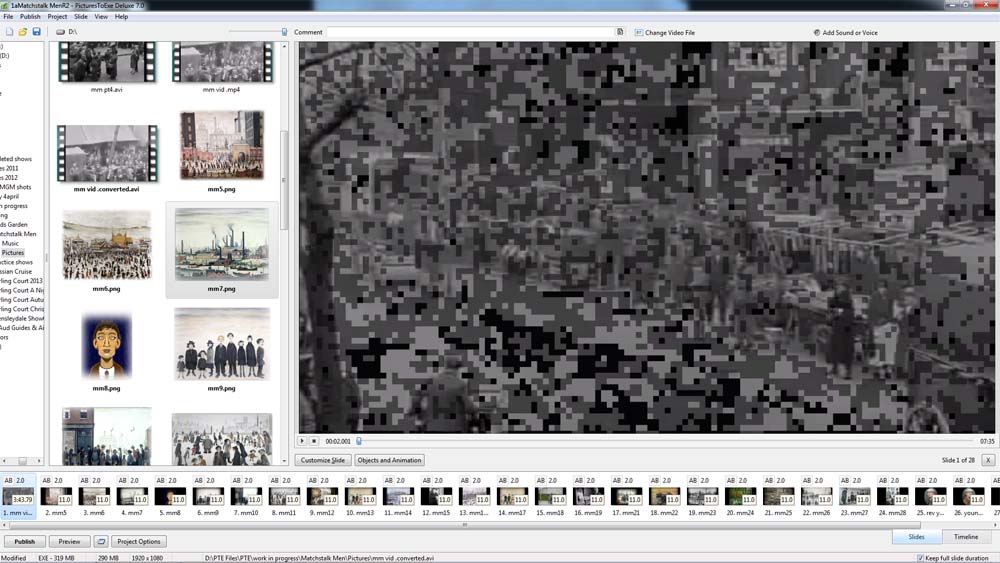Image resolution: width=1000 pixels, height=563 pixels.
Task: Open Objects and Animation editor
Action: (389, 460)
